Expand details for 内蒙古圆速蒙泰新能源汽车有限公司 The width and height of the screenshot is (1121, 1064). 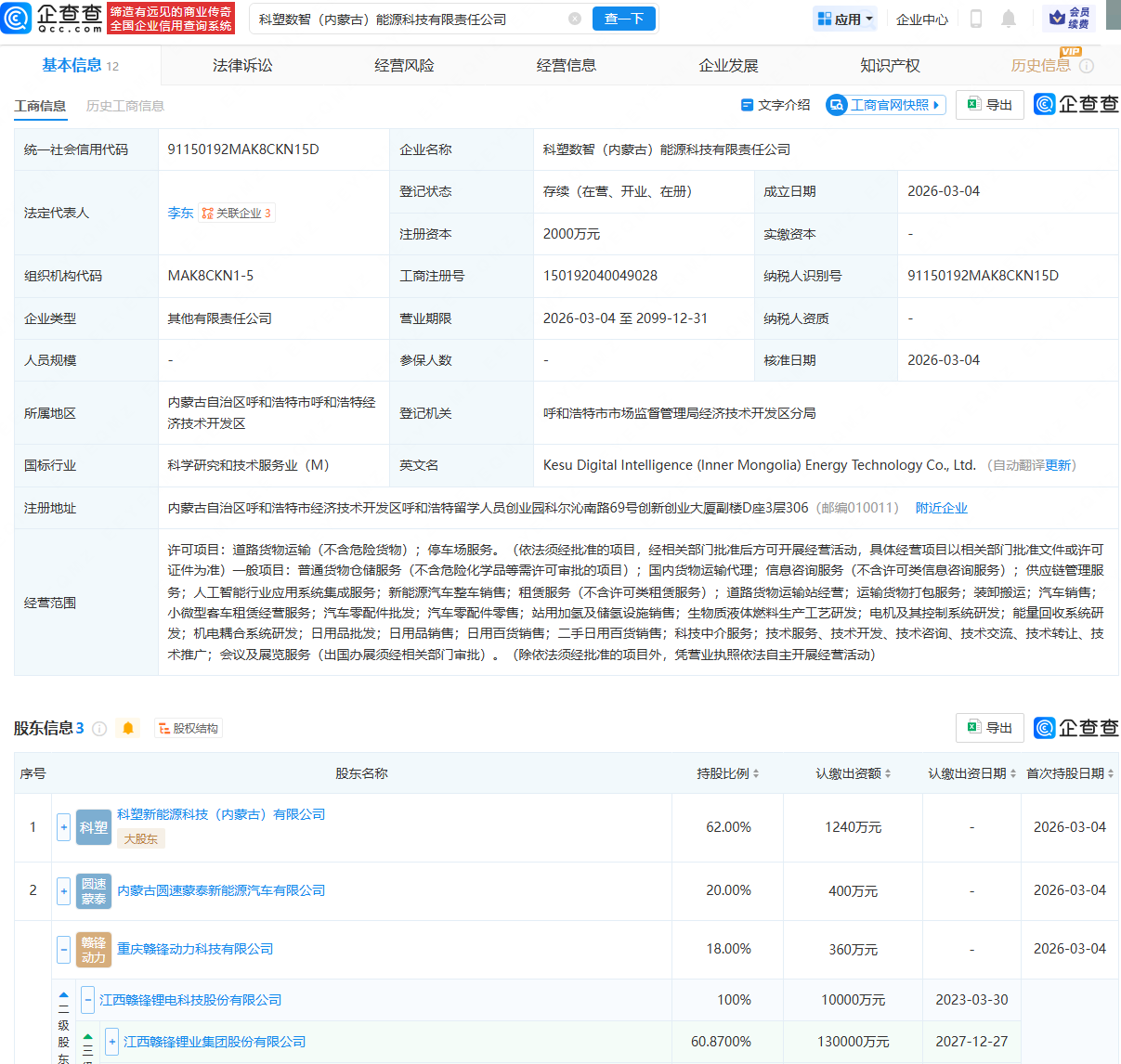pos(62,889)
